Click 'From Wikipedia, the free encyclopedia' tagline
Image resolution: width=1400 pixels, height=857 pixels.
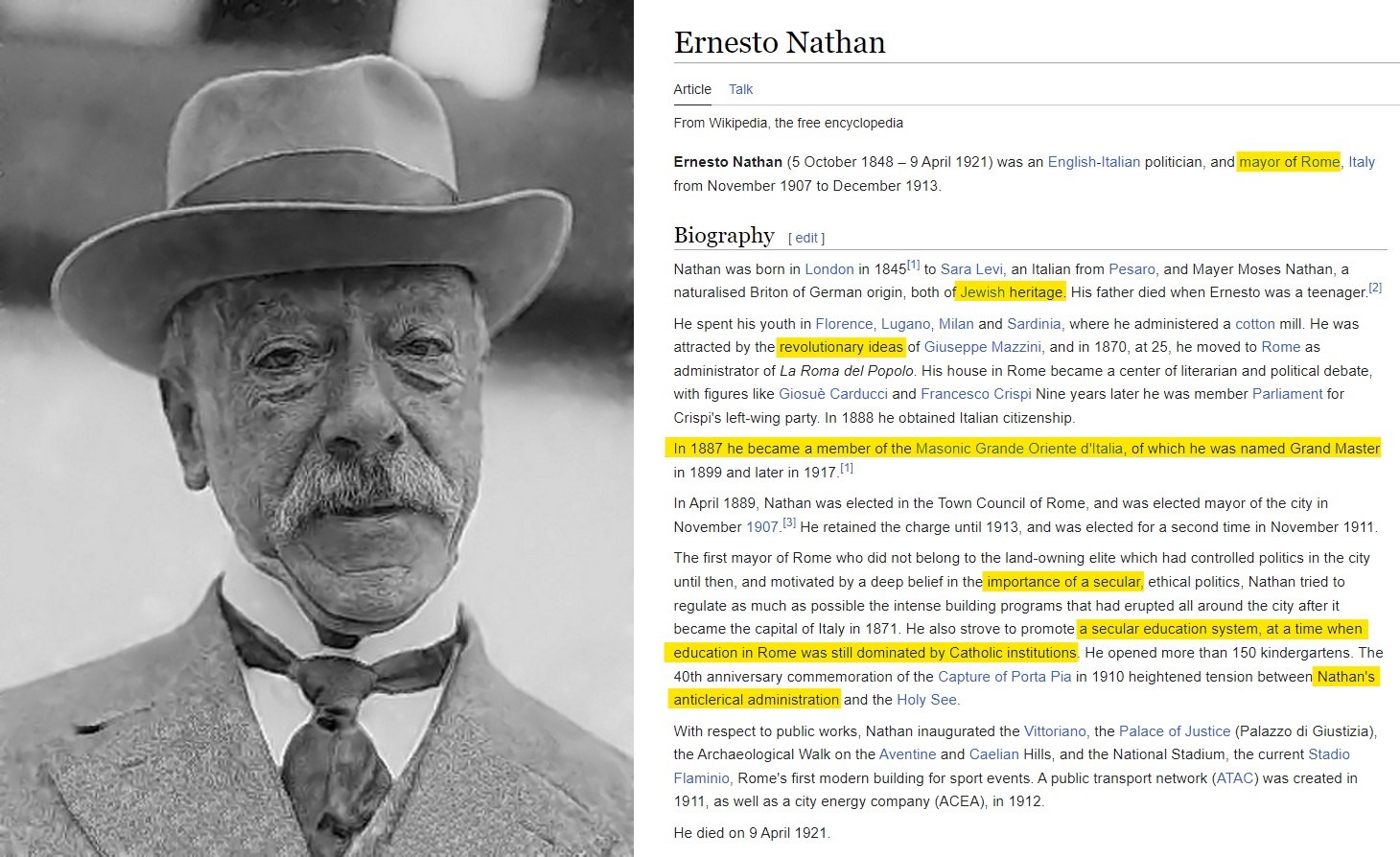788,123
